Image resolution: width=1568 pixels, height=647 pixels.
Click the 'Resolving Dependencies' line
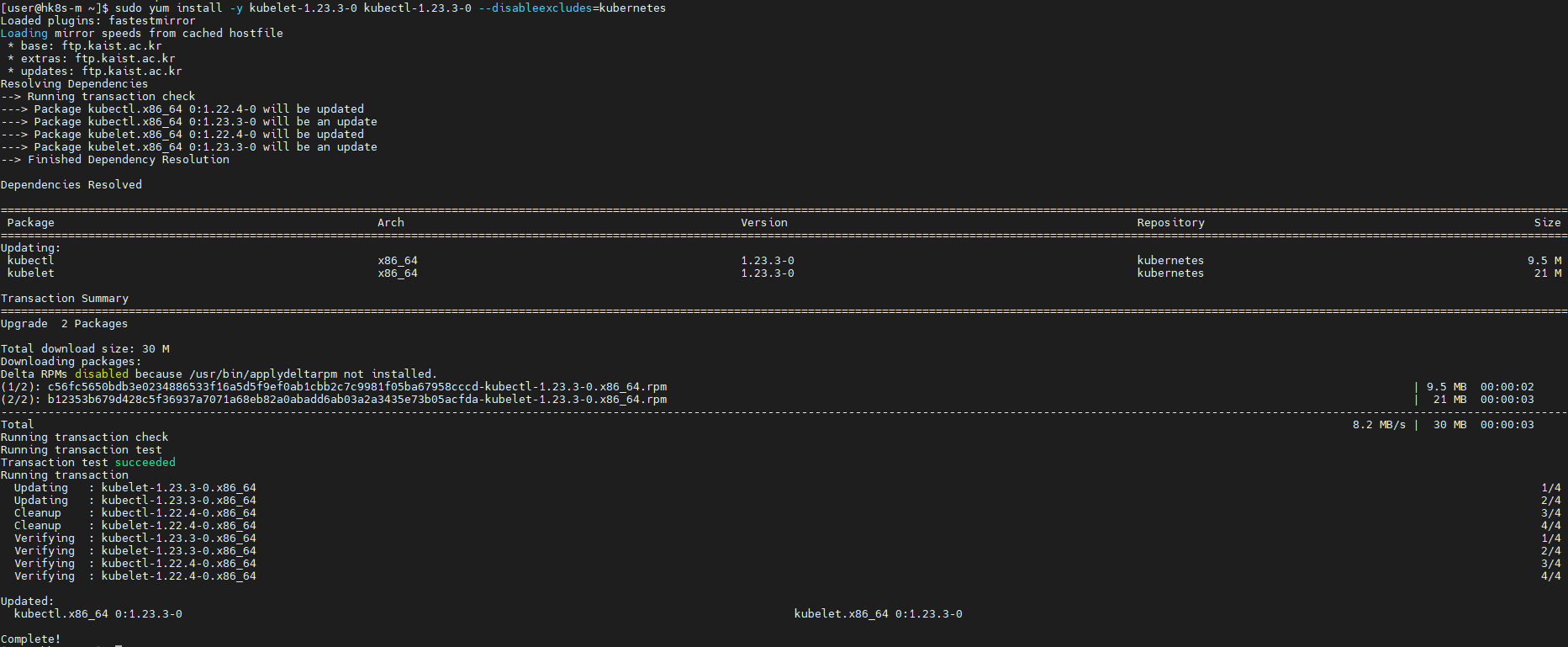click(75, 84)
